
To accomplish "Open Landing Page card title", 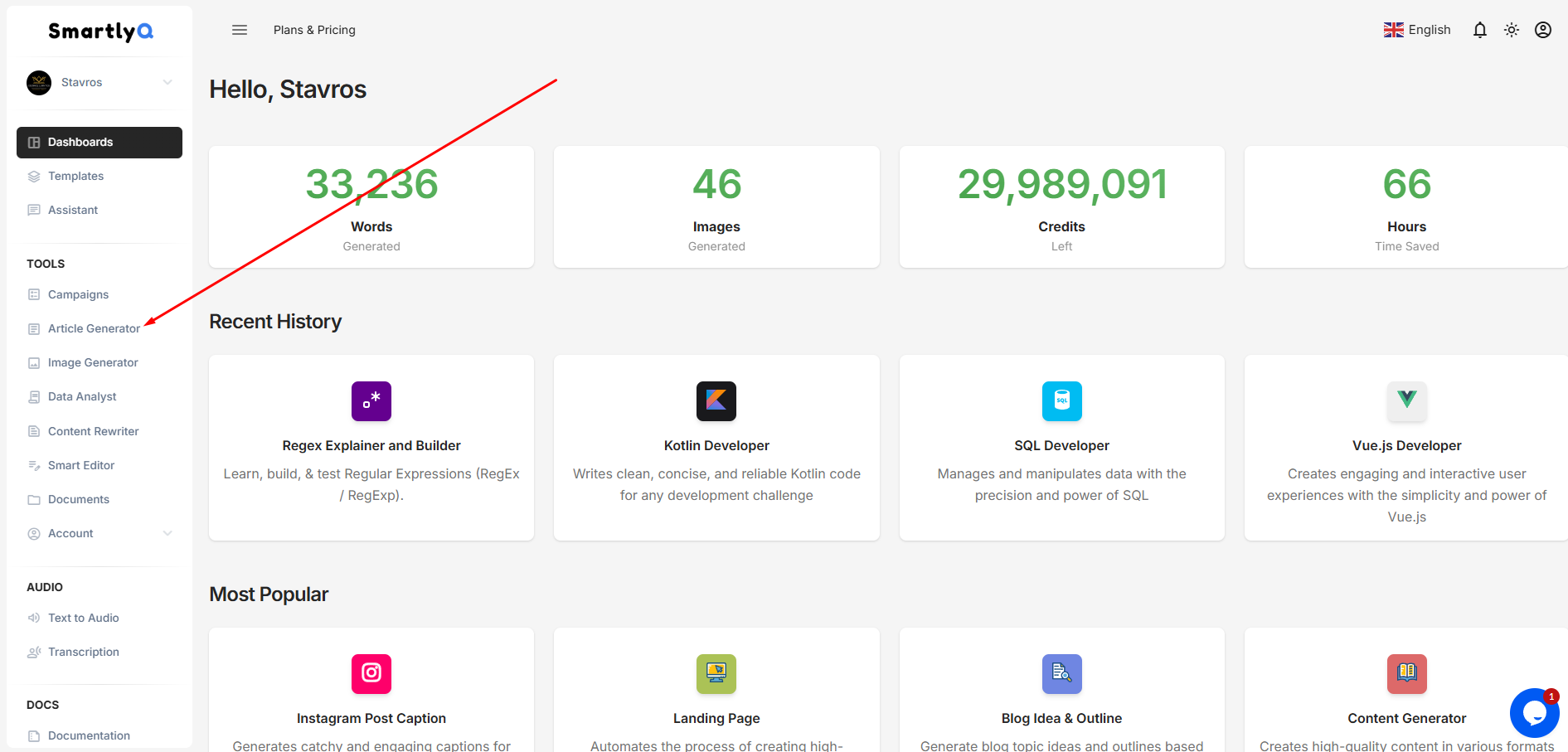I will (x=716, y=718).
